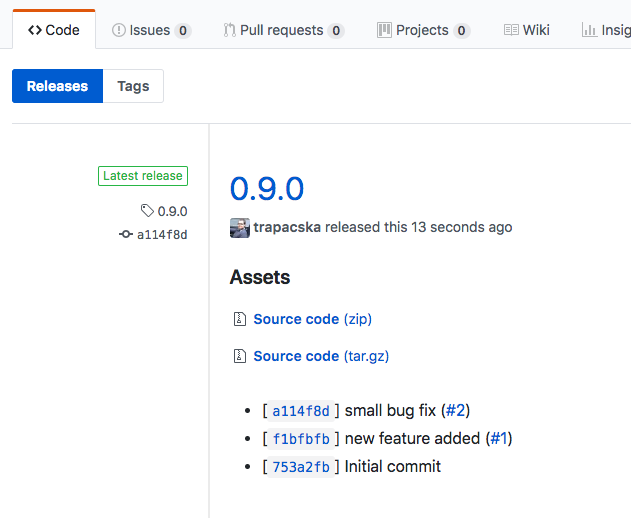The image size is (631, 525).
Task: View commit f1bfbfb in the list
Action: point(301,438)
